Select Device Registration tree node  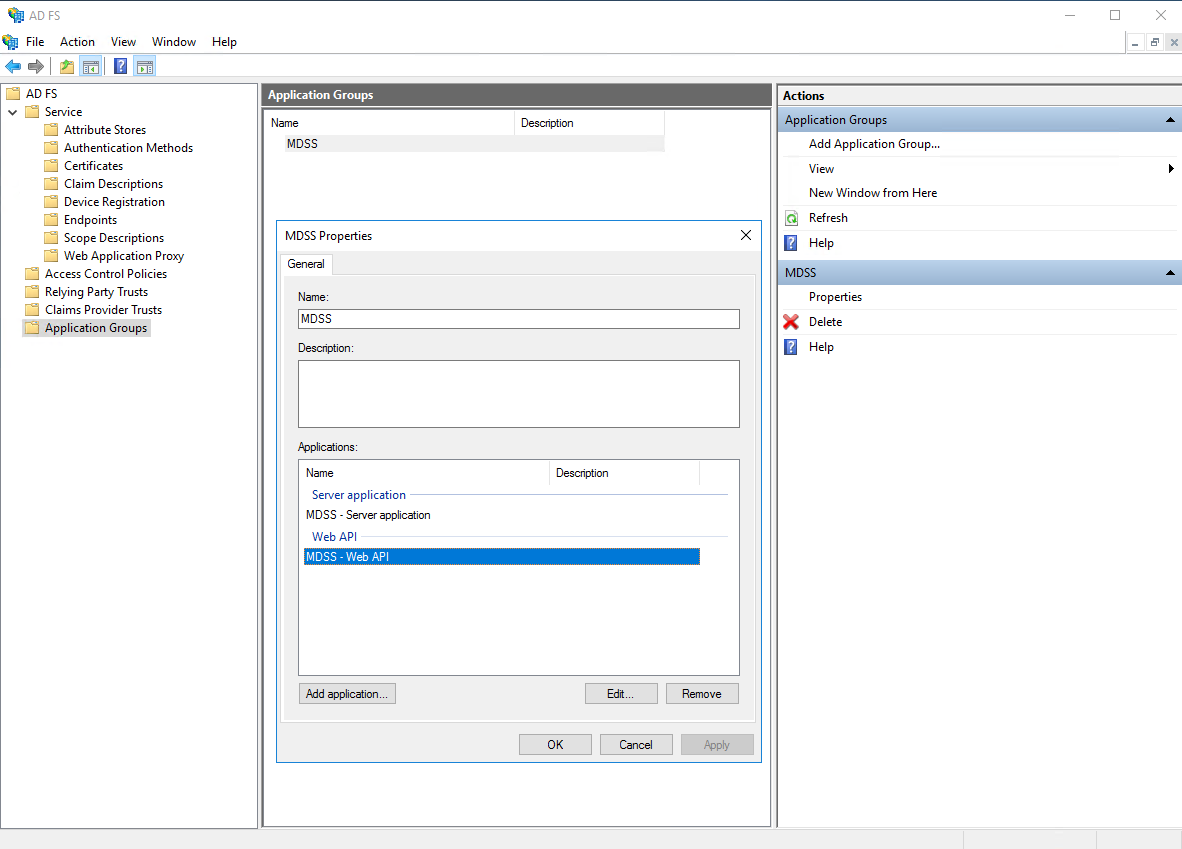tap(114, 202)
